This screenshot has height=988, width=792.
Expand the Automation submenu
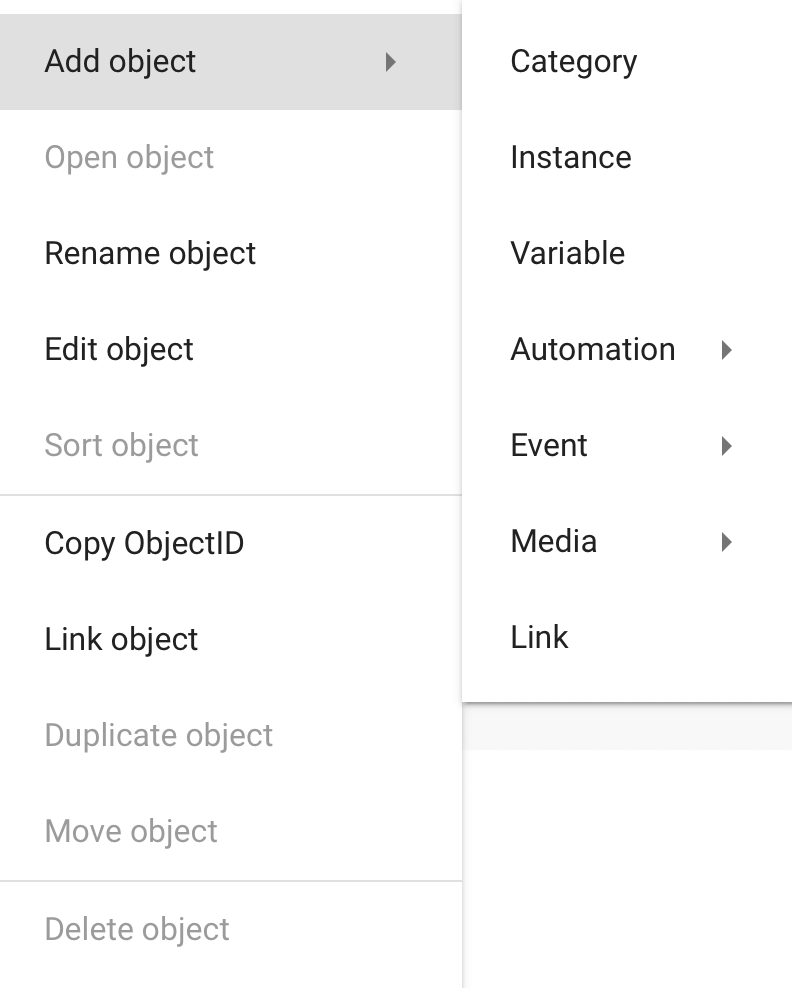click(592, 349)
